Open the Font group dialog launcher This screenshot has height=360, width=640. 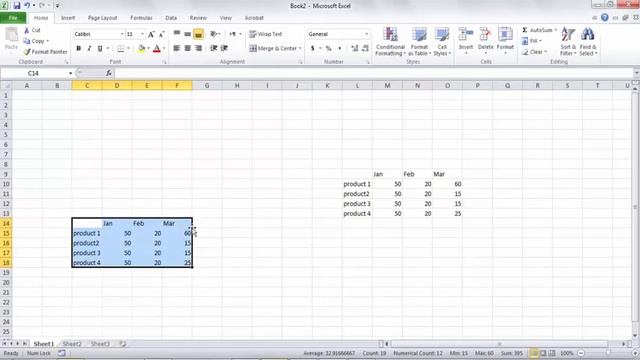pyautogui.click(x=165, y=62)
